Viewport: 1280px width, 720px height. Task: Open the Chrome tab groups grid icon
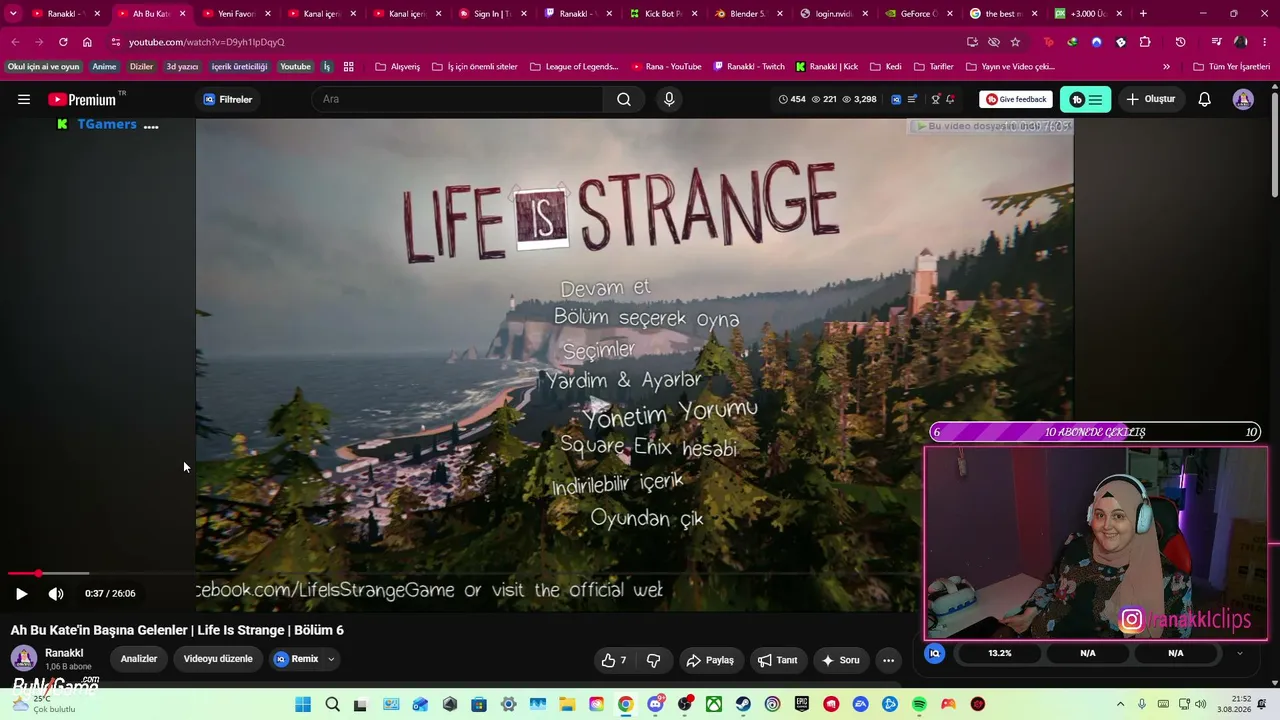tap(348, 67)
